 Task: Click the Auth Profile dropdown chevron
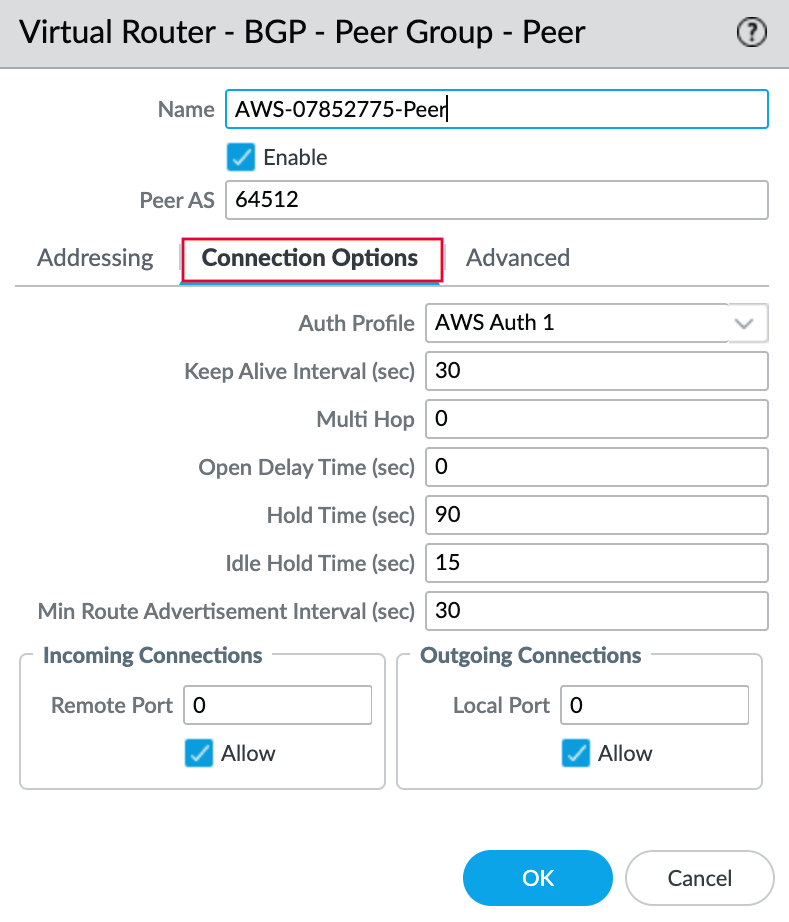[x=744, y=323]
